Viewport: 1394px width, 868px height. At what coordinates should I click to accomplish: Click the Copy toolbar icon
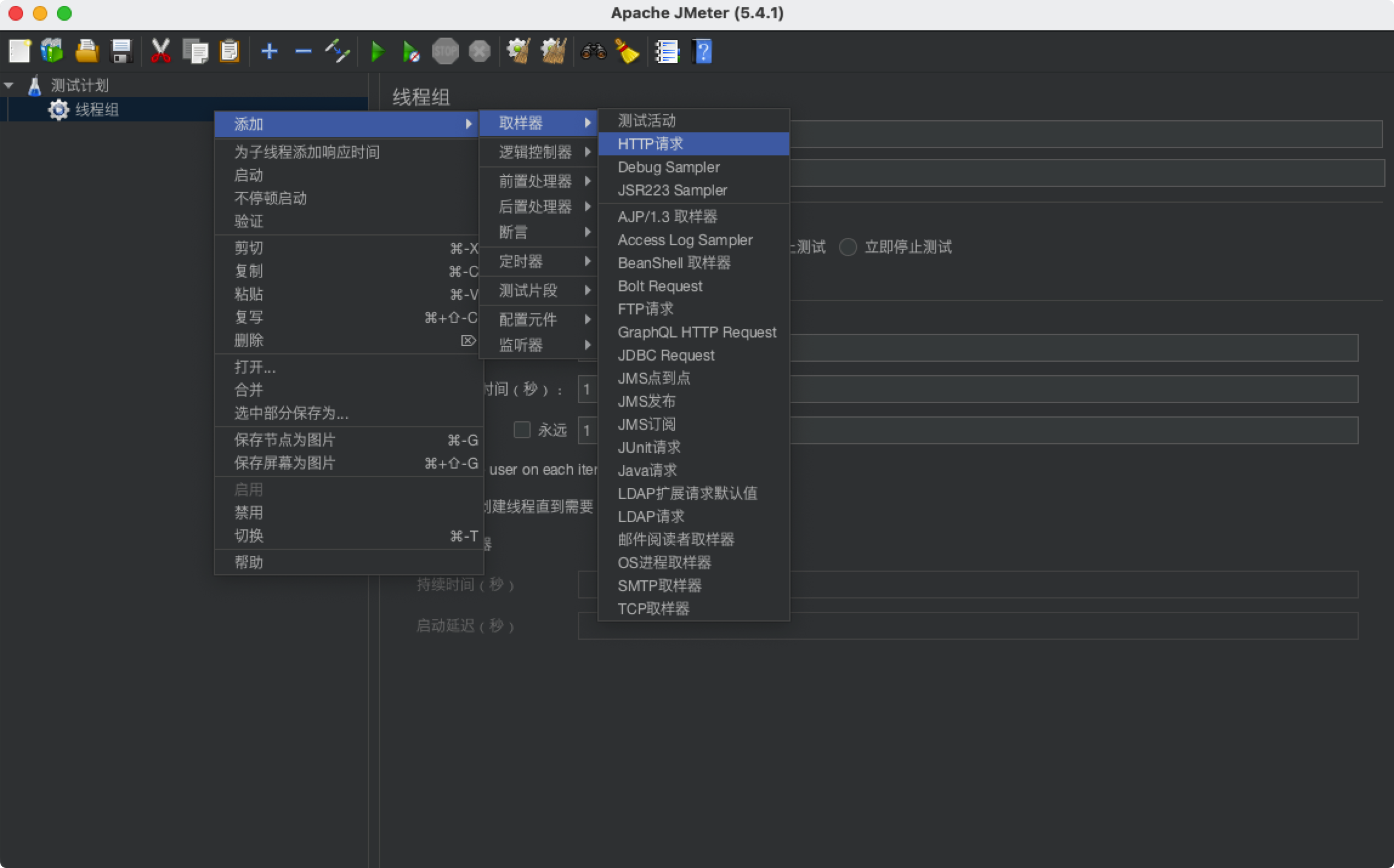(195, 52)
